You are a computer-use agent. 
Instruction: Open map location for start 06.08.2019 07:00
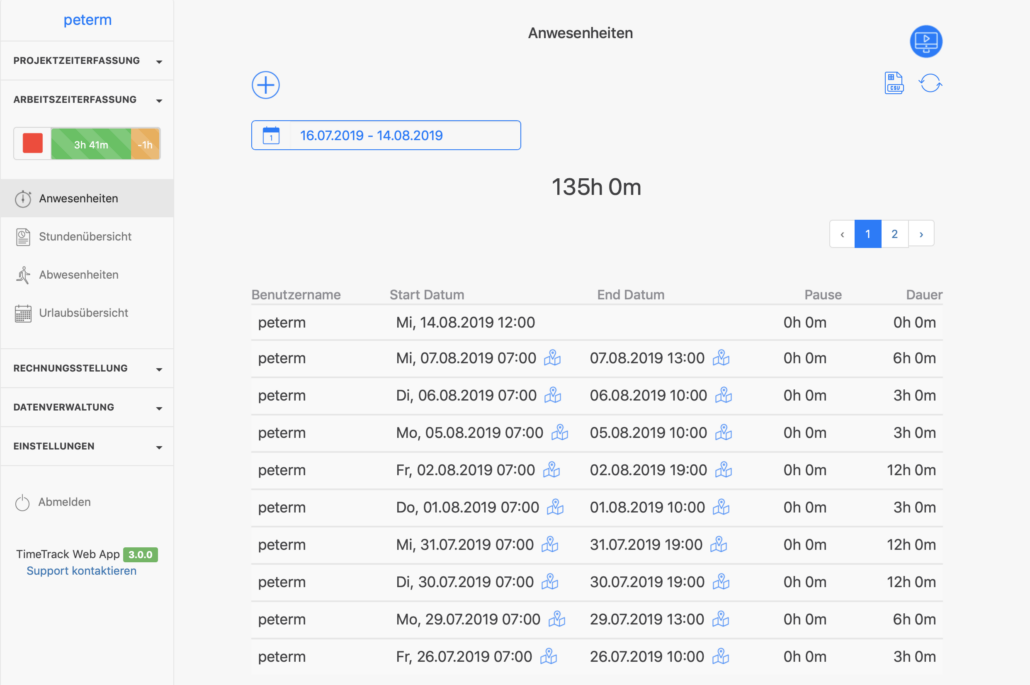pos(553,395)
